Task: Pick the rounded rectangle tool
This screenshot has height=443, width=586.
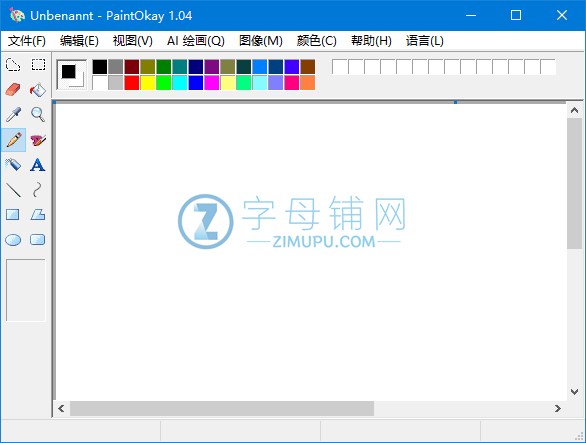Action: pyautogui.click(x=38, y=240)
